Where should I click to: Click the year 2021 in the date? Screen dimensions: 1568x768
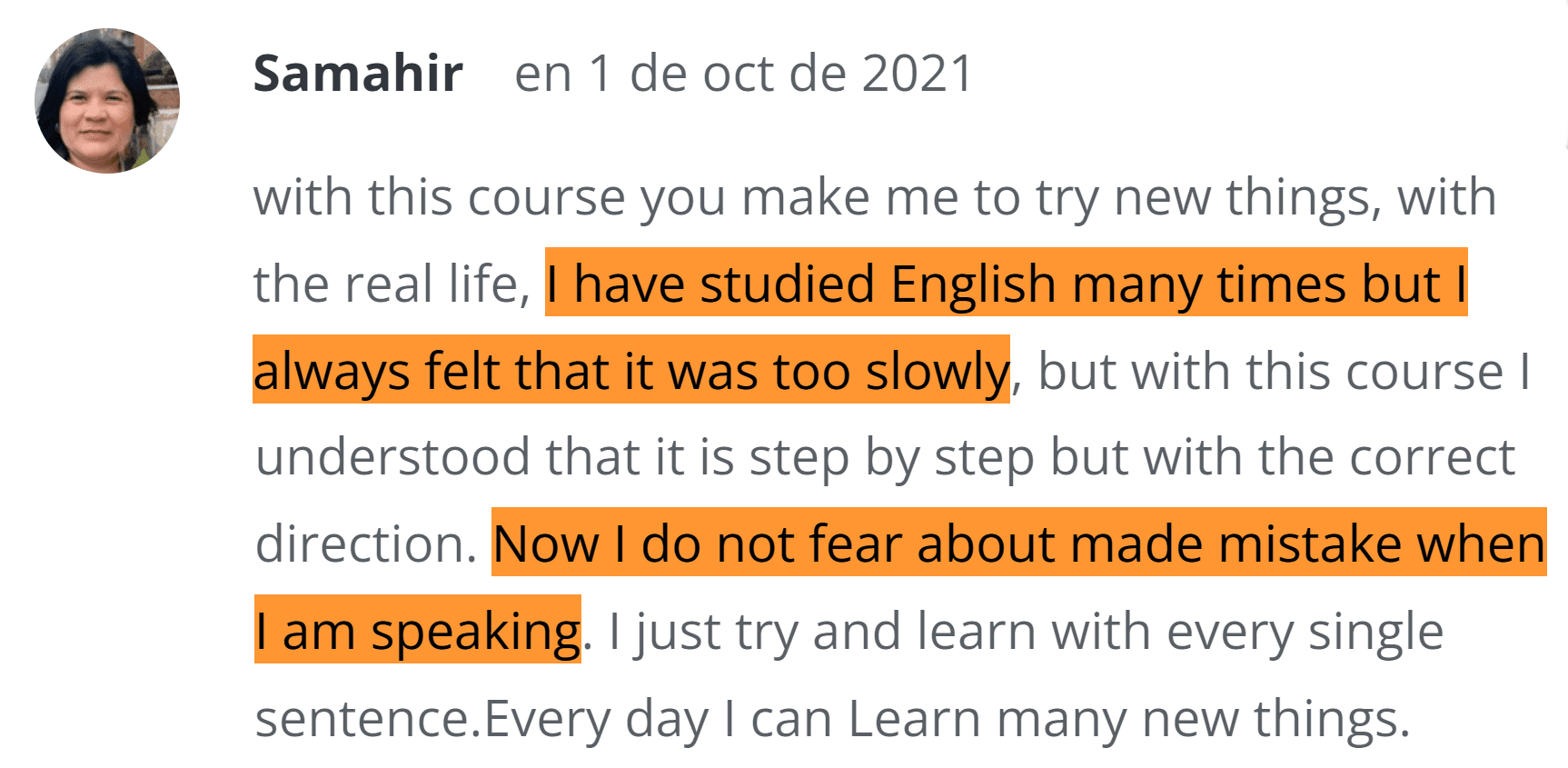[x=918, y=74]
